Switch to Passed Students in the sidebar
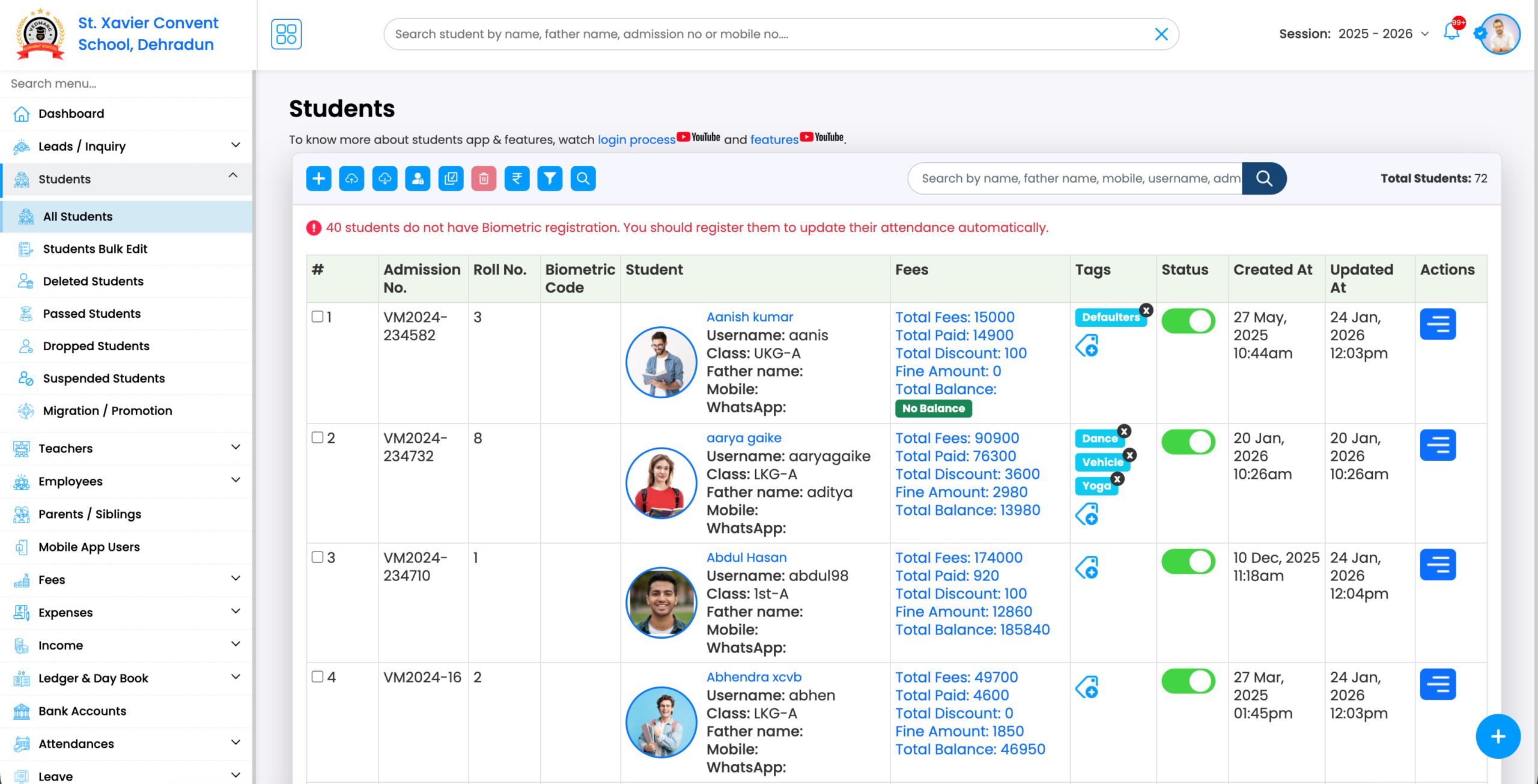Image resolution: width=1538 pixels, height=784 pixels. [91, 313]
